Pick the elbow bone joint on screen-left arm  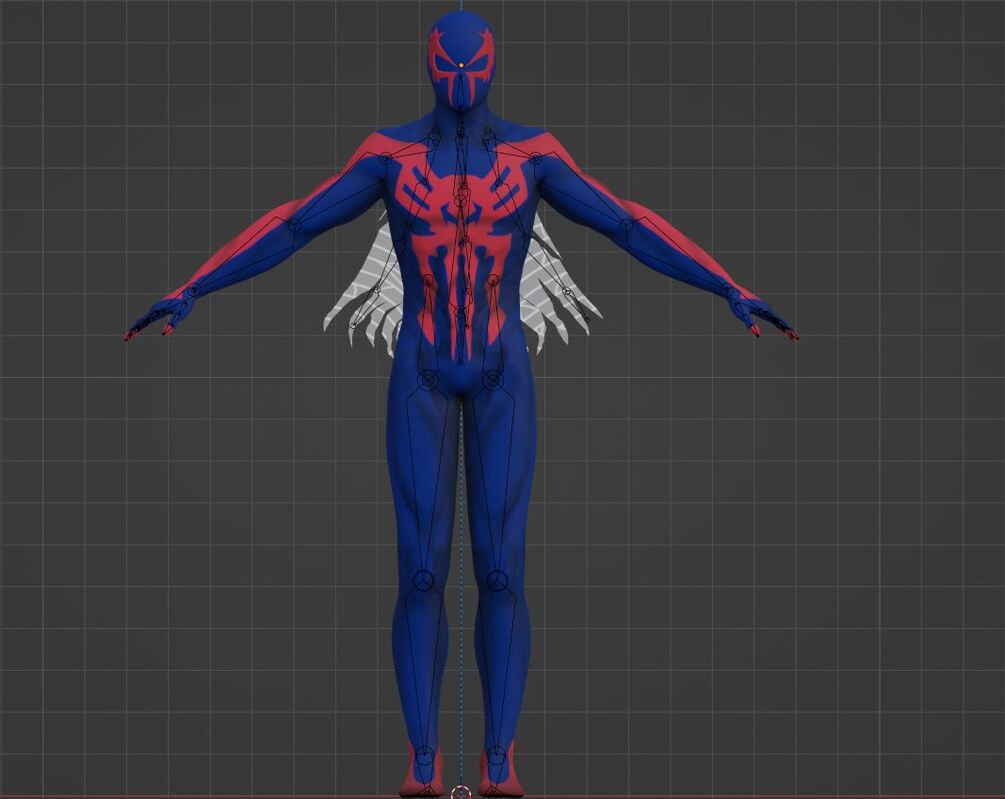coord(294,225)
